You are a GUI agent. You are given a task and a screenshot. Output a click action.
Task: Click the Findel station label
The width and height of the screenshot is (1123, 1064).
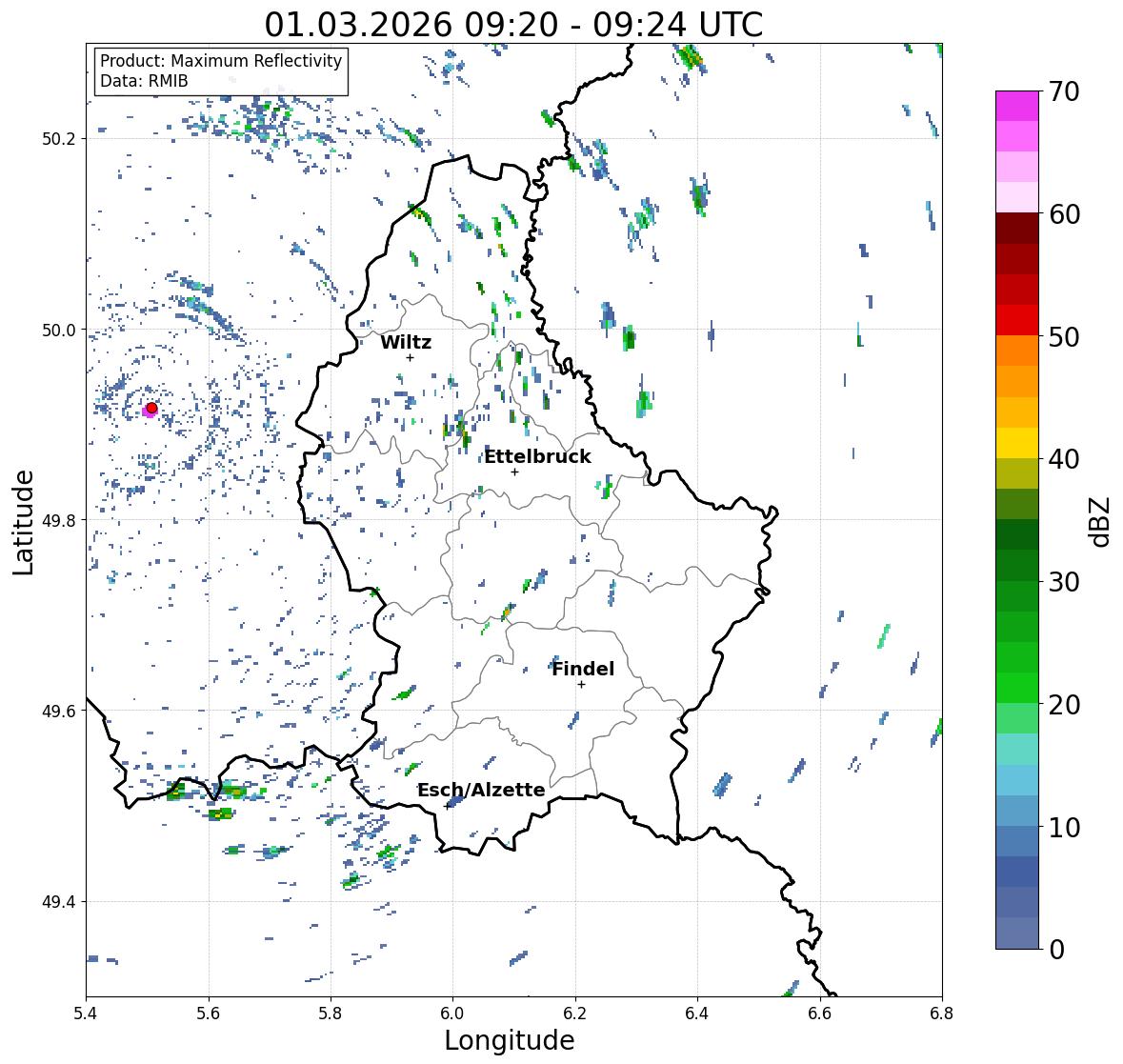pos(583,669)
